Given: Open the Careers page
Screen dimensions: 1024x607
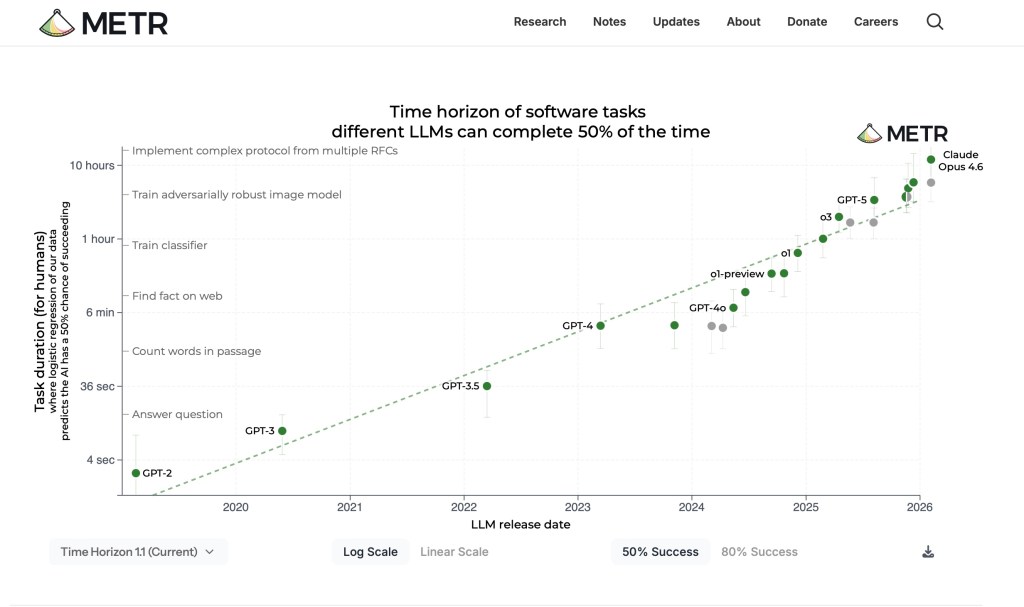Looking at the screenshot, I should 876,22.
